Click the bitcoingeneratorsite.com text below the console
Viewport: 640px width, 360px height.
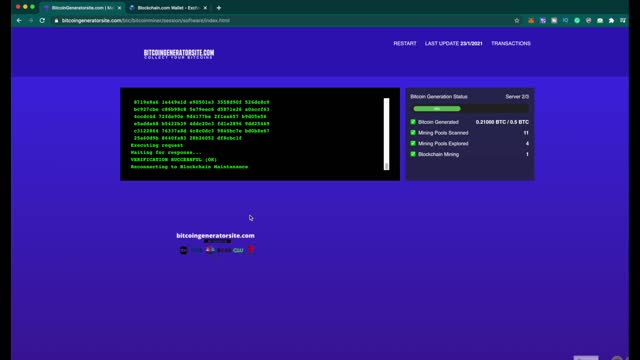tap(216, 236)
